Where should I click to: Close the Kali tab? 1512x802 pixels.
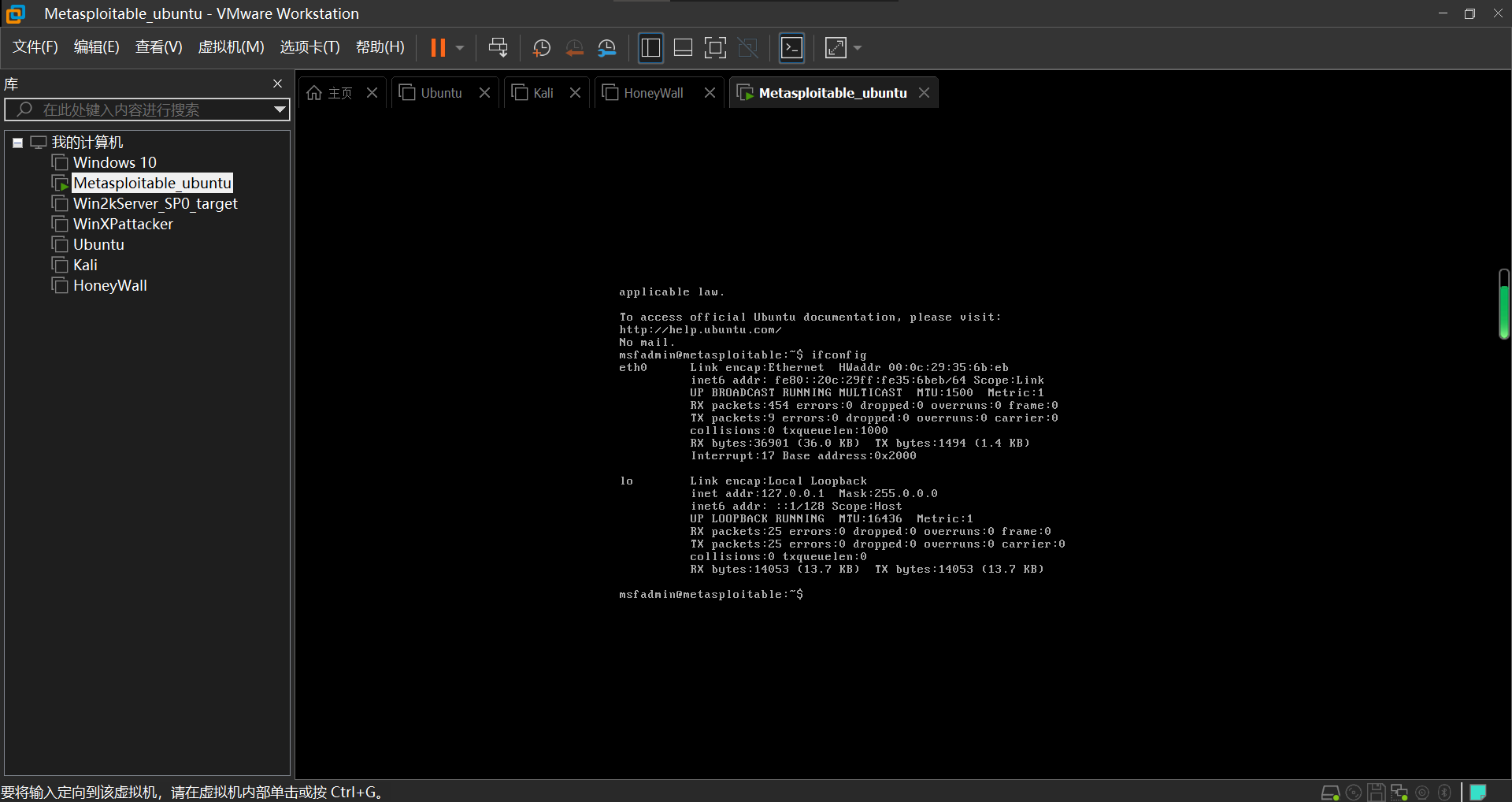coord(576,93)
